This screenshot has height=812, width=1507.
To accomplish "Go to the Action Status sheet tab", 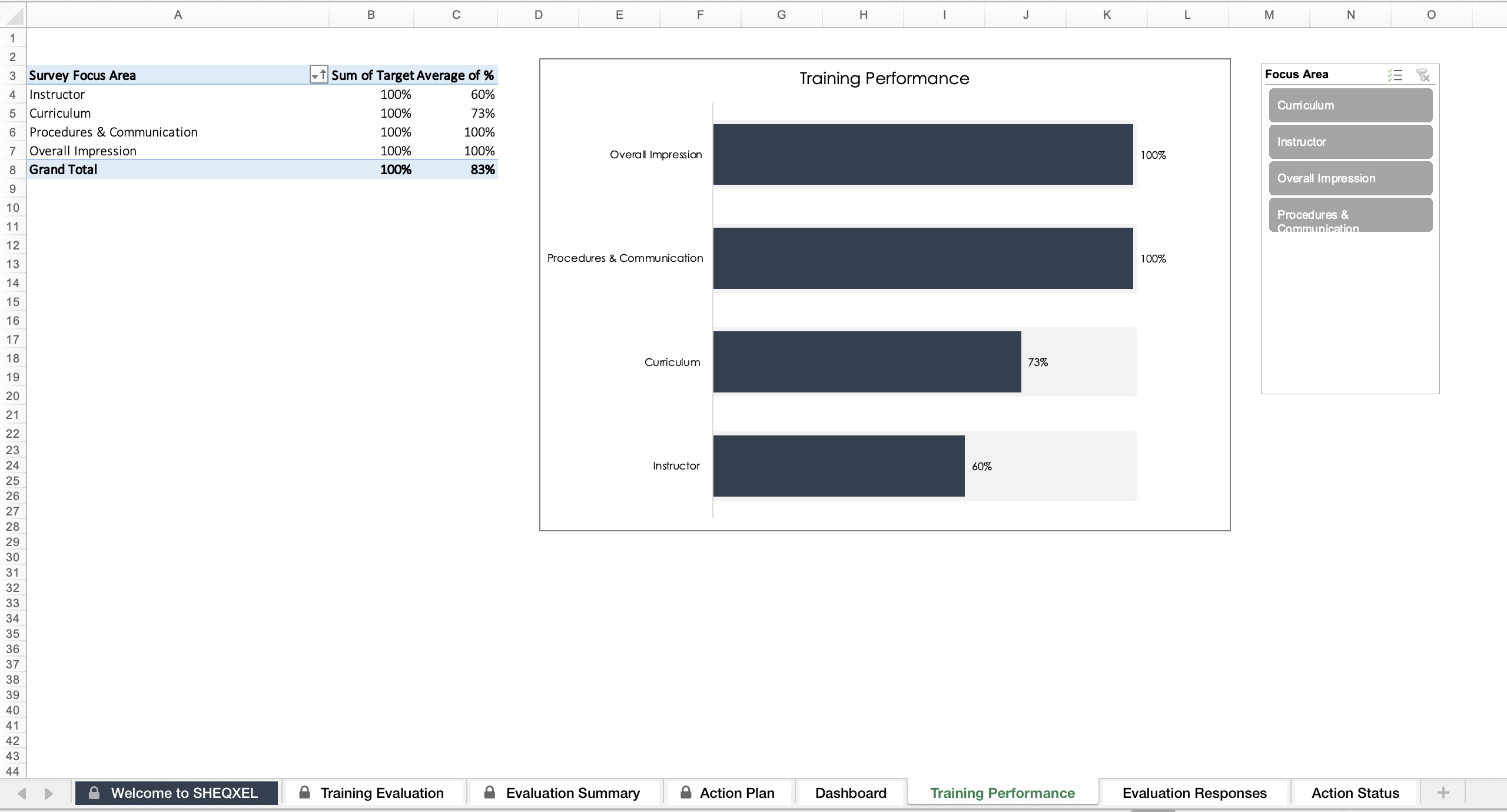I will pos(1355,793).
